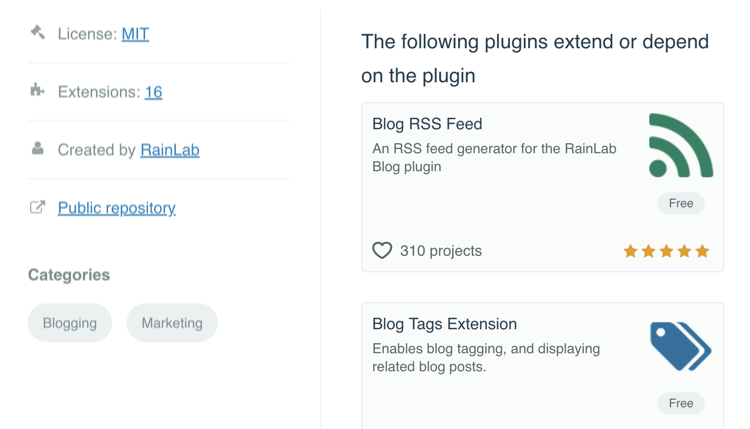
Task: Favorite Blog RSS Feed with heart icon
Action: click(382, 250)
